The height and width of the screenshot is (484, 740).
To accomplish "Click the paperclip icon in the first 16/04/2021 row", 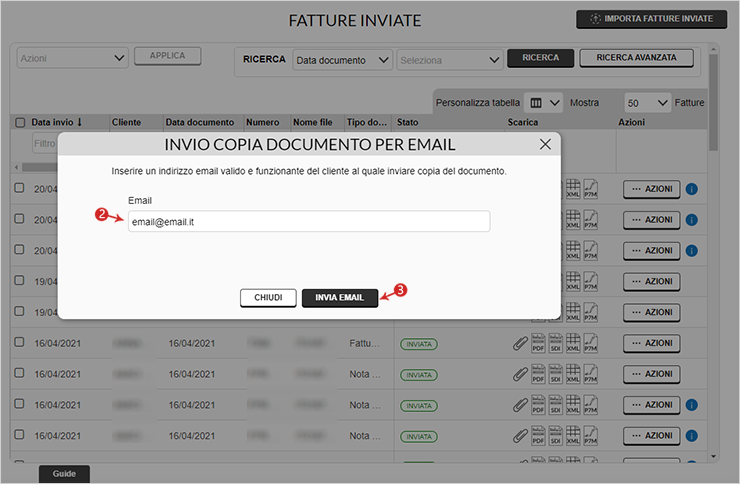I will [x=519, y=343].
